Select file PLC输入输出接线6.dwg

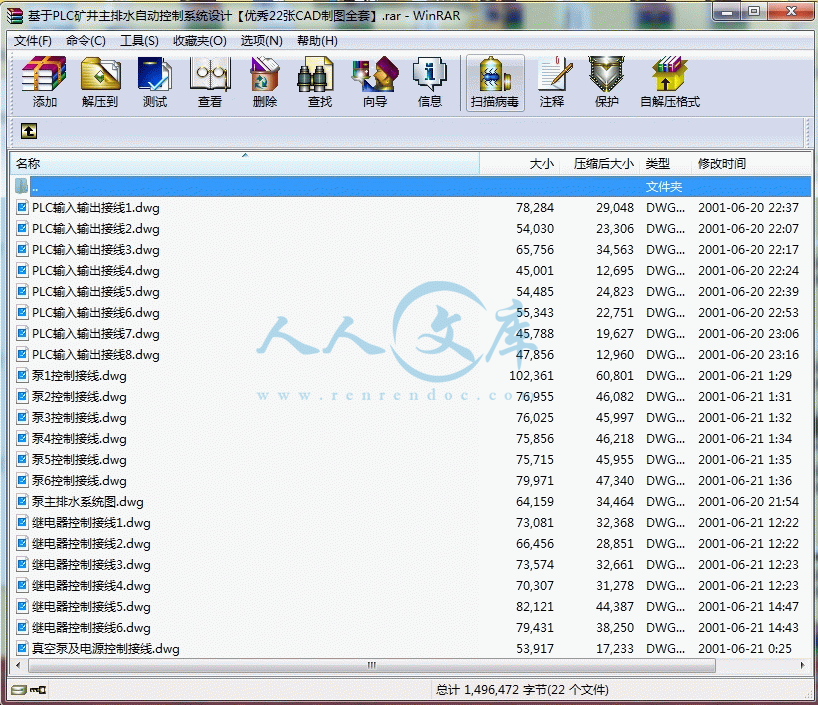(95, 313)
